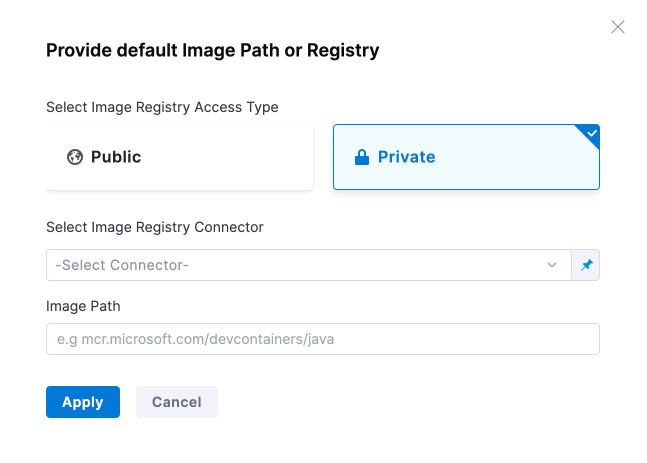Select the Private access type card
647x463 pixels.
tap(466, 157)
